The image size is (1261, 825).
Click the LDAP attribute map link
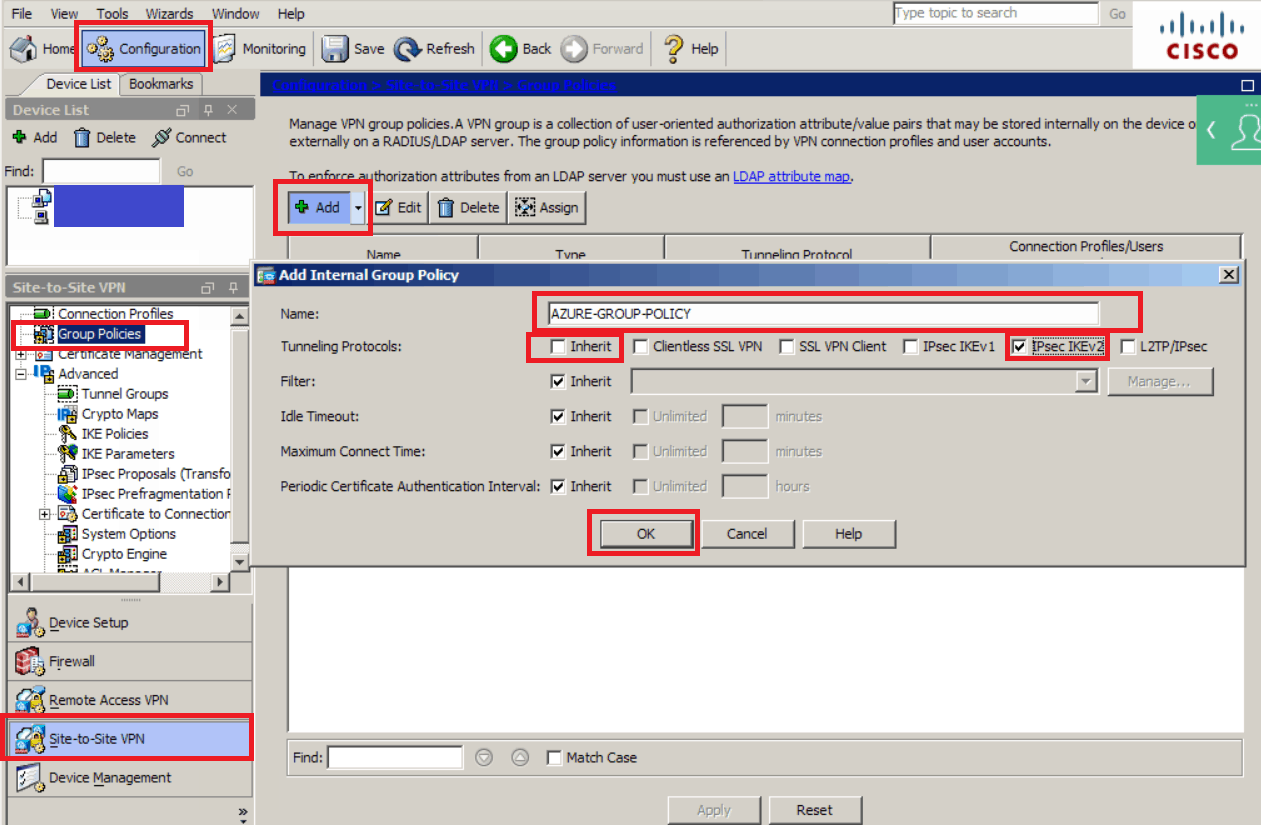[x=792, y=177]
